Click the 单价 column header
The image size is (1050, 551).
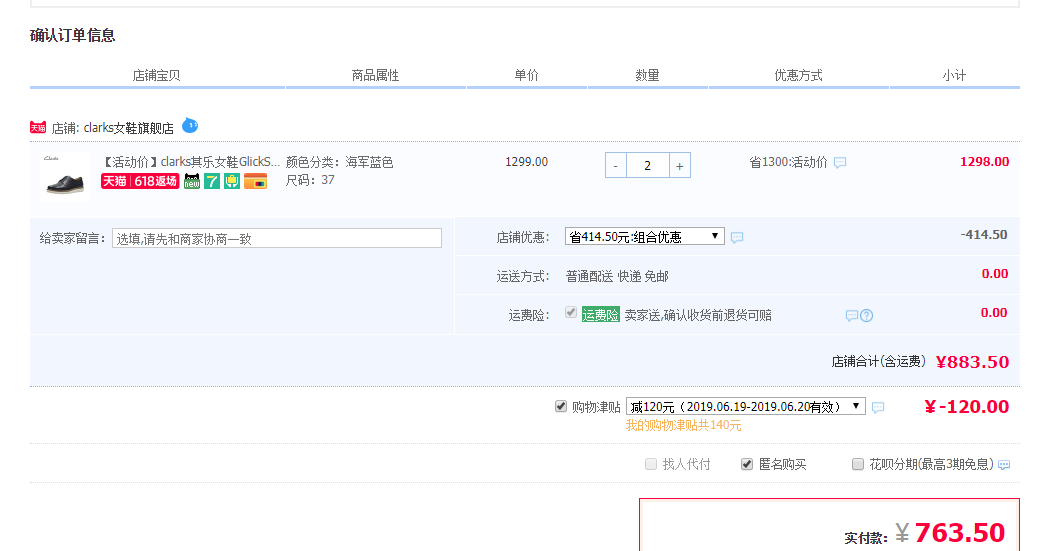[x=526, y=75]
